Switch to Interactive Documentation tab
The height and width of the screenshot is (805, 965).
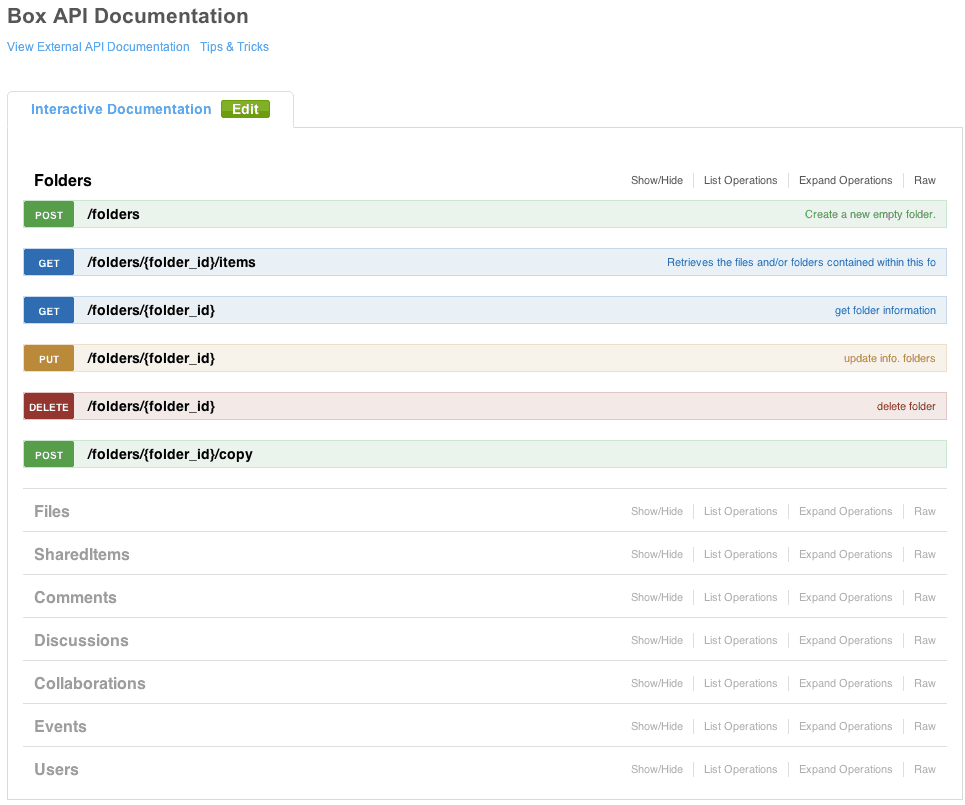click(121, 110)
